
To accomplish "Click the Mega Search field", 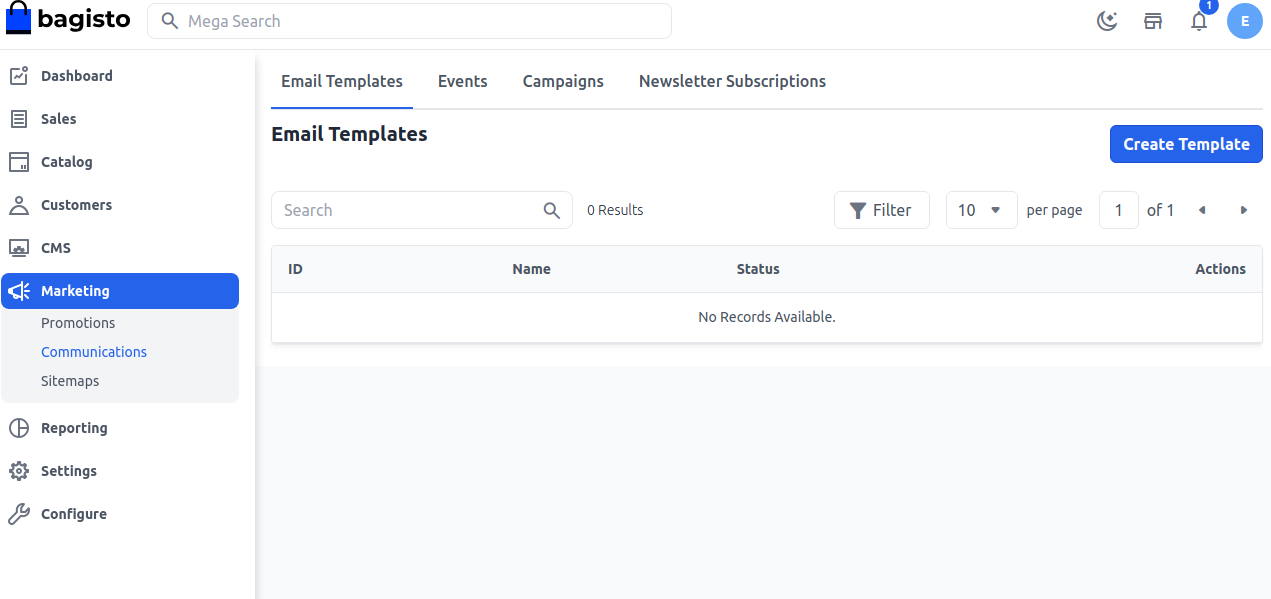I will click(410, 21).
